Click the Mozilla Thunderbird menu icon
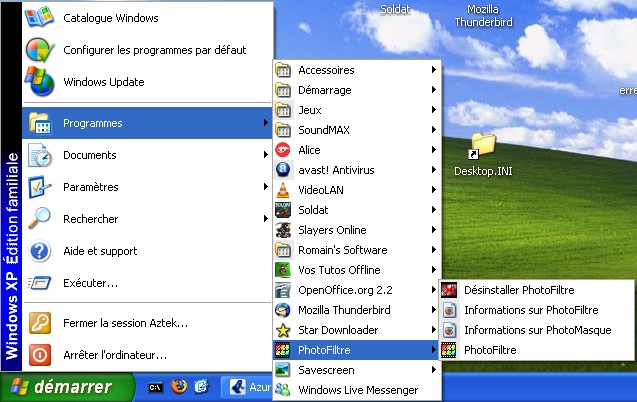Viewport: 637px width, 402px height. [x=283, y=310]
